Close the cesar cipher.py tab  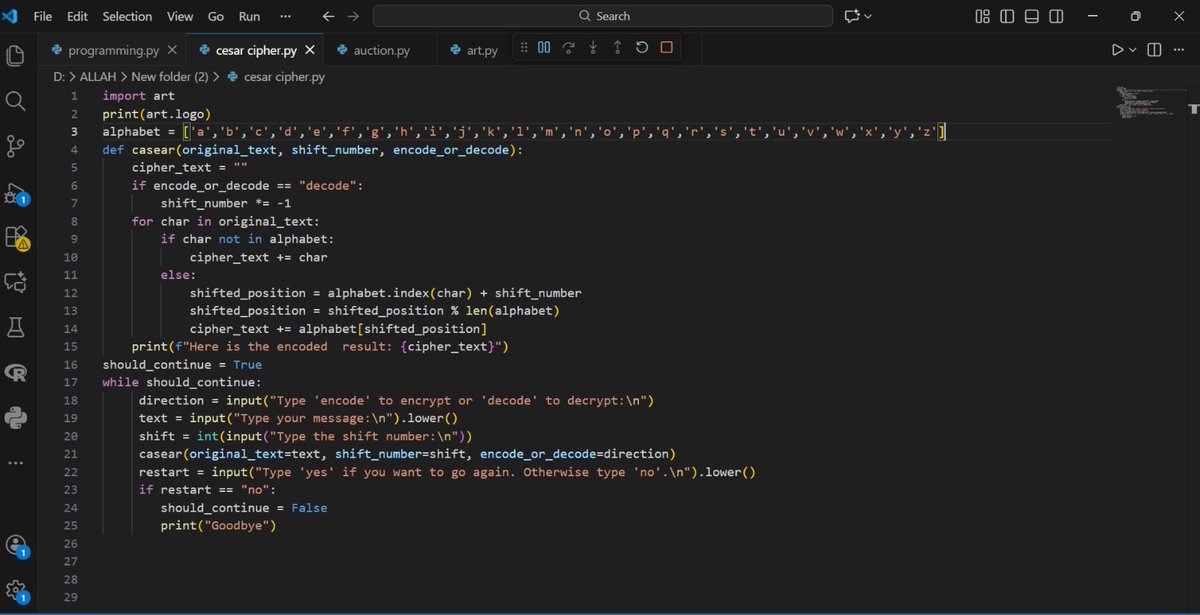(x=309, y=50)
